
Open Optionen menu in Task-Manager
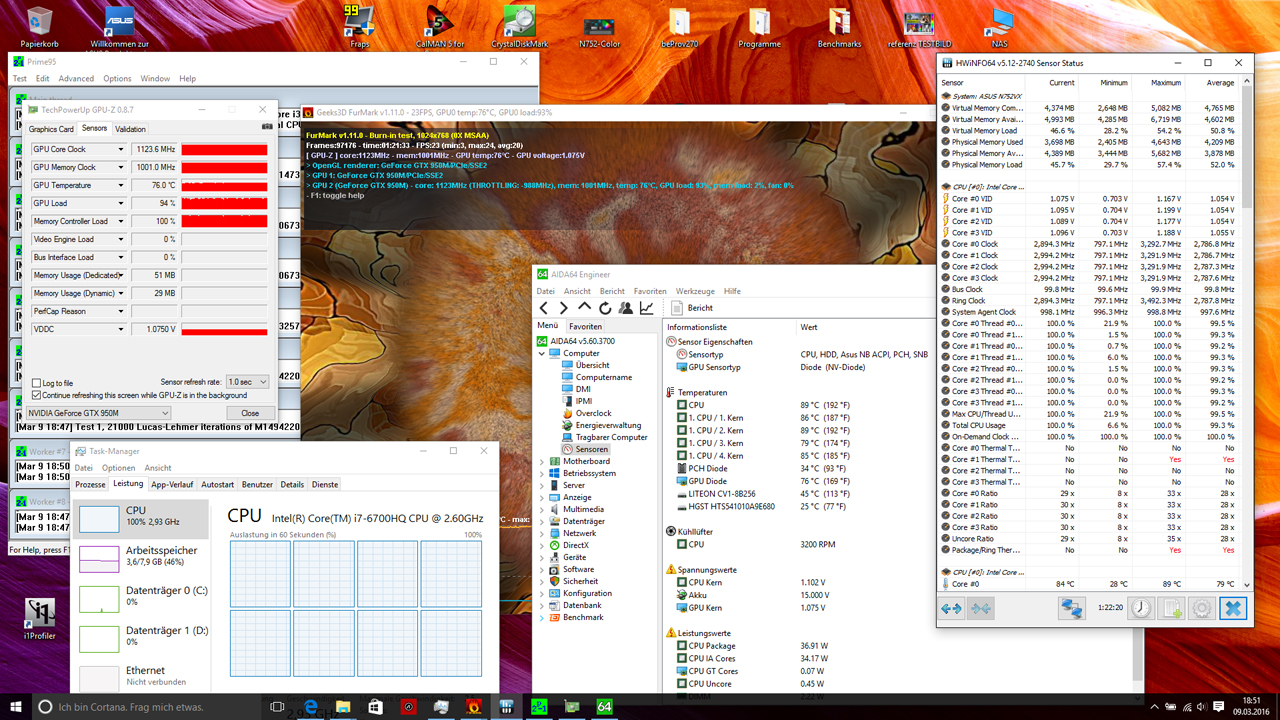[118, 467]
